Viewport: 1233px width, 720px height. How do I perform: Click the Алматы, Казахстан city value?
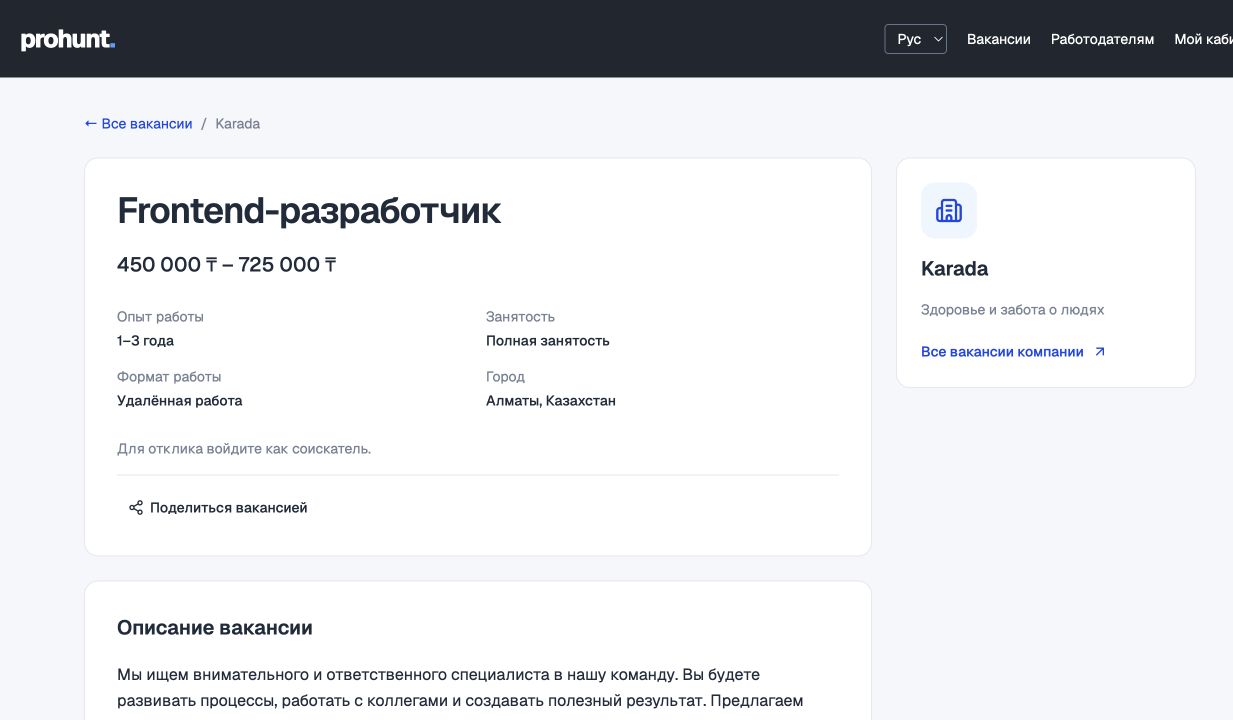[551, 401]
